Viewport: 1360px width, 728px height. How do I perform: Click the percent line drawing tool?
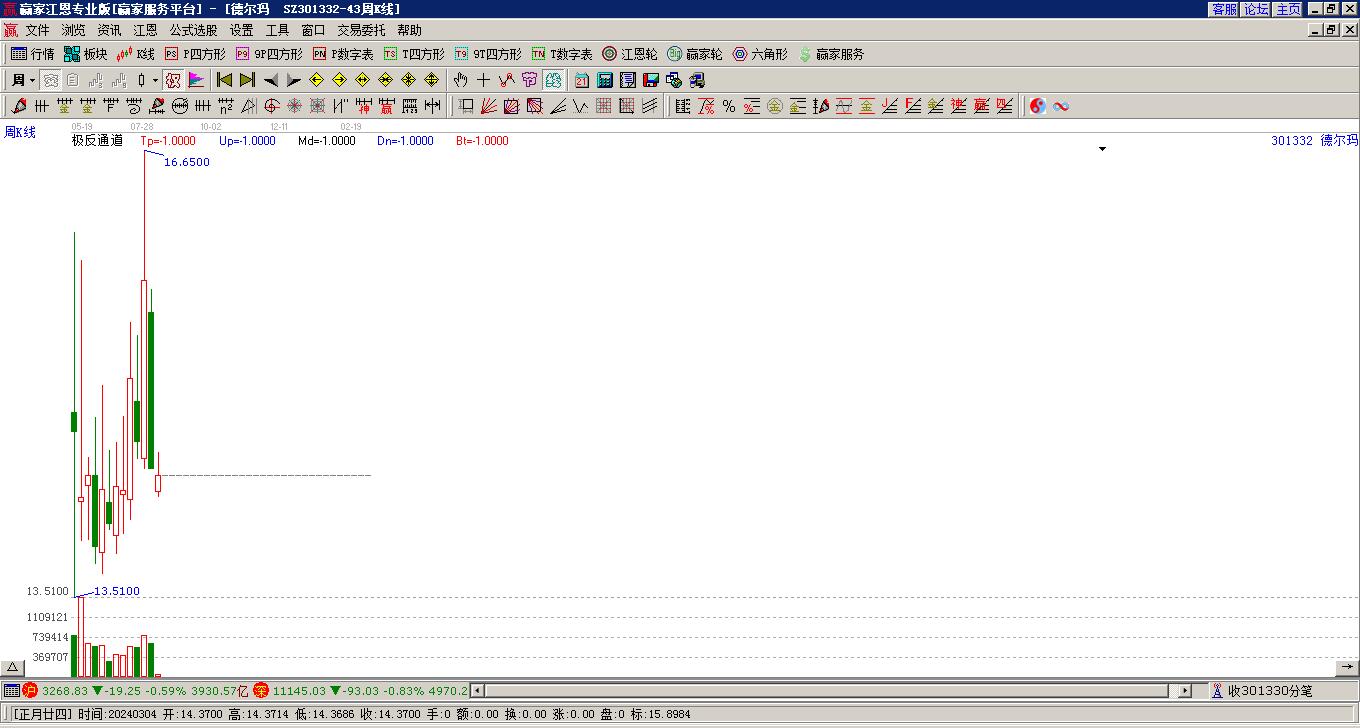pos(728,106)
